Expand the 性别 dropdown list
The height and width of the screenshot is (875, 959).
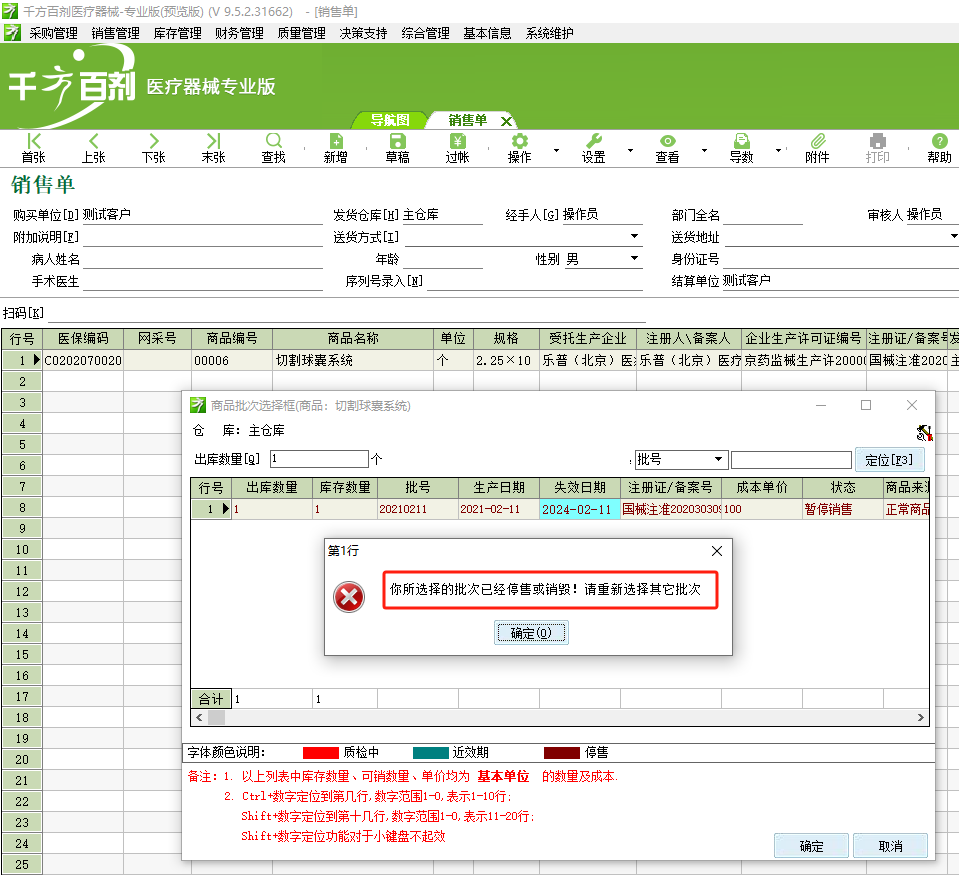click(x=635, y=259)
